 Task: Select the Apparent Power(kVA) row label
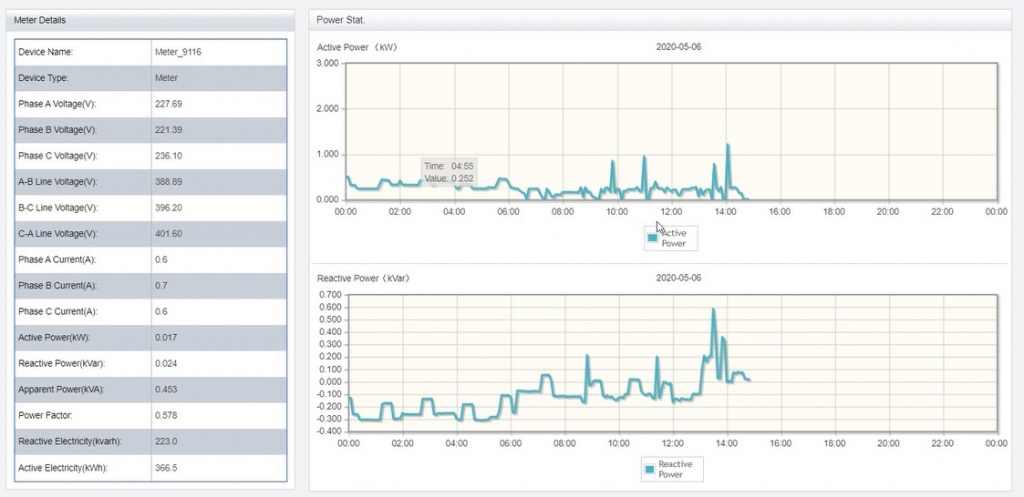click(x=61, y=389)
